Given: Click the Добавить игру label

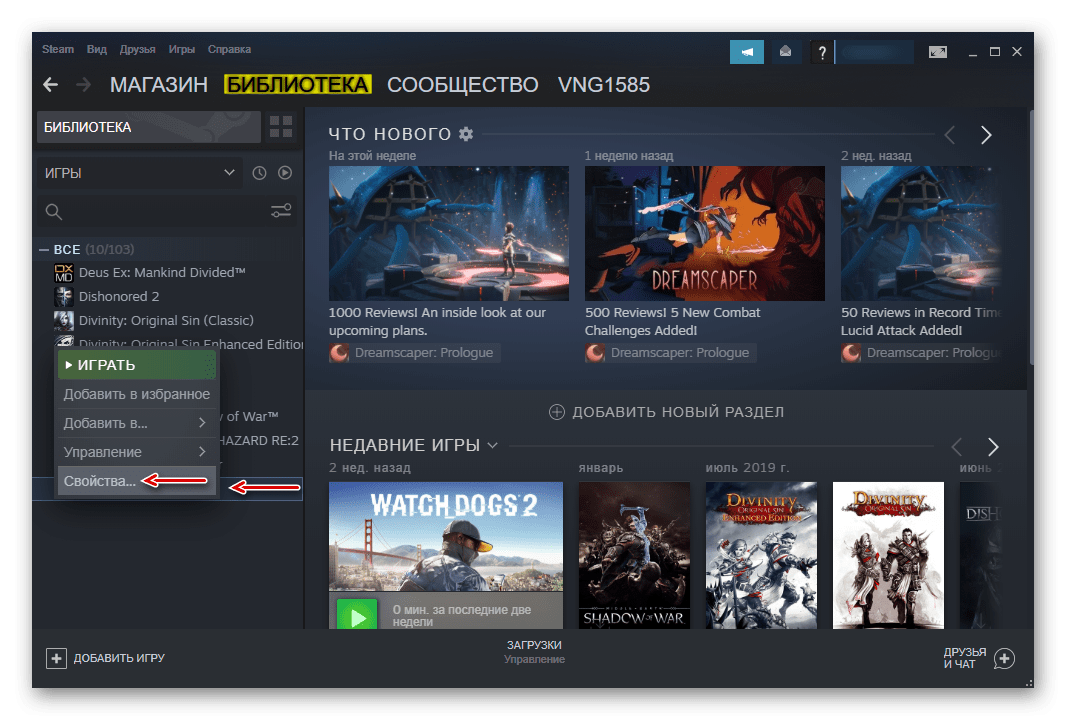Looking at the screenshot, I should tap(119, 658).
